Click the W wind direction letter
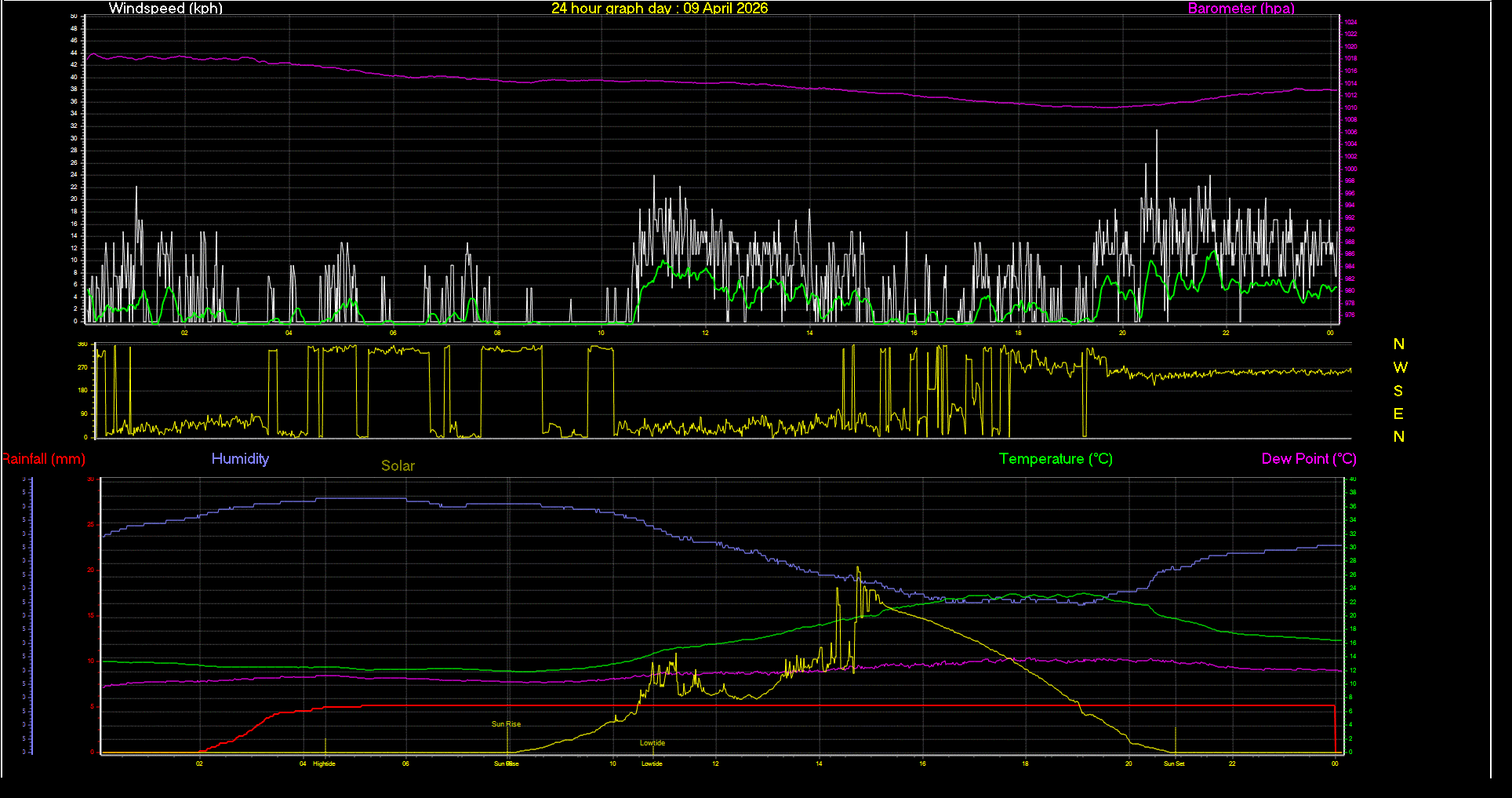The image size is (1512, 798). click(1400, 367)
